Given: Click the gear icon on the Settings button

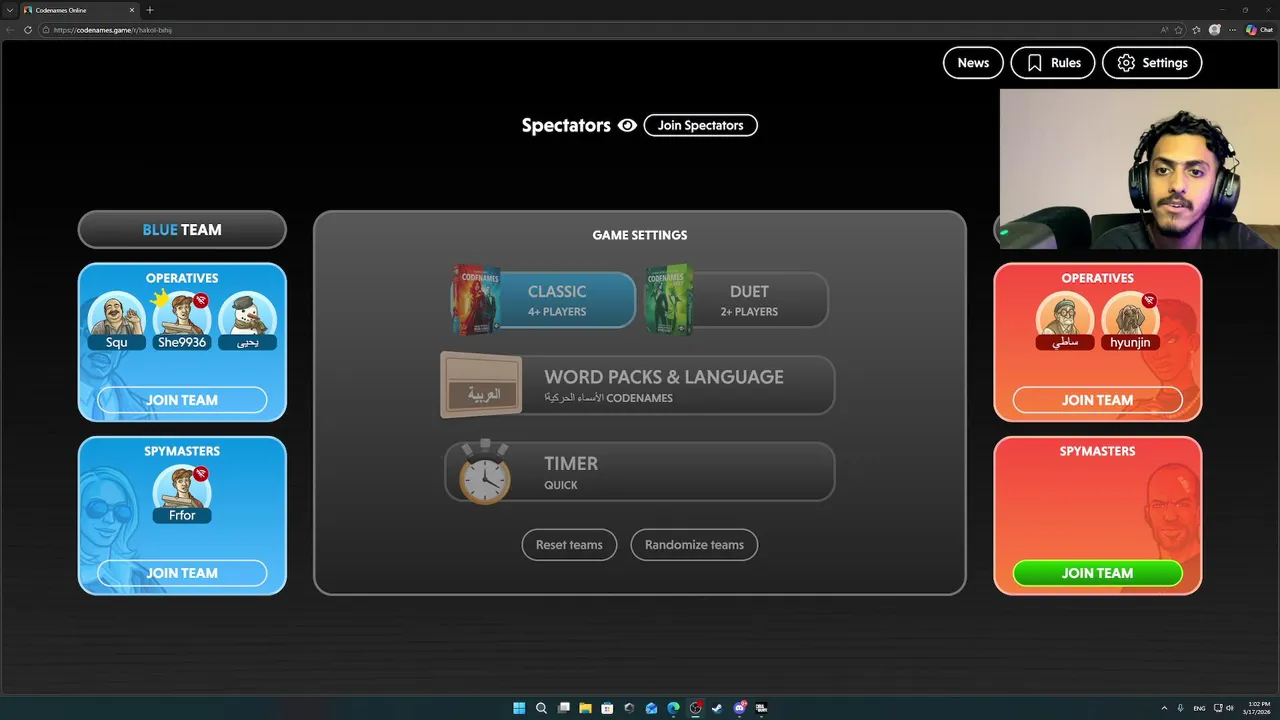Looking at the screenshot, I should point(1126,62).
